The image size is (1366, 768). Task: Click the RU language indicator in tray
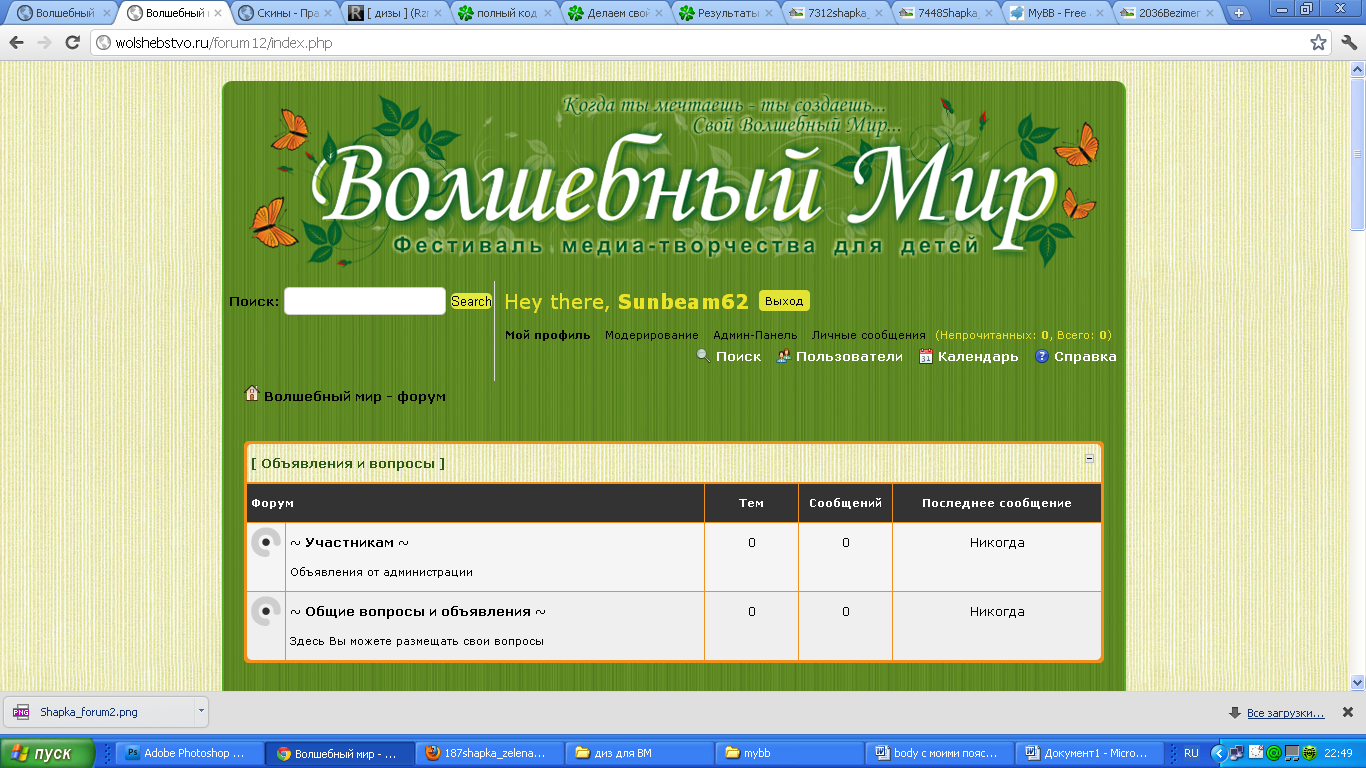pyautogui.click(x=1191, y=753)
